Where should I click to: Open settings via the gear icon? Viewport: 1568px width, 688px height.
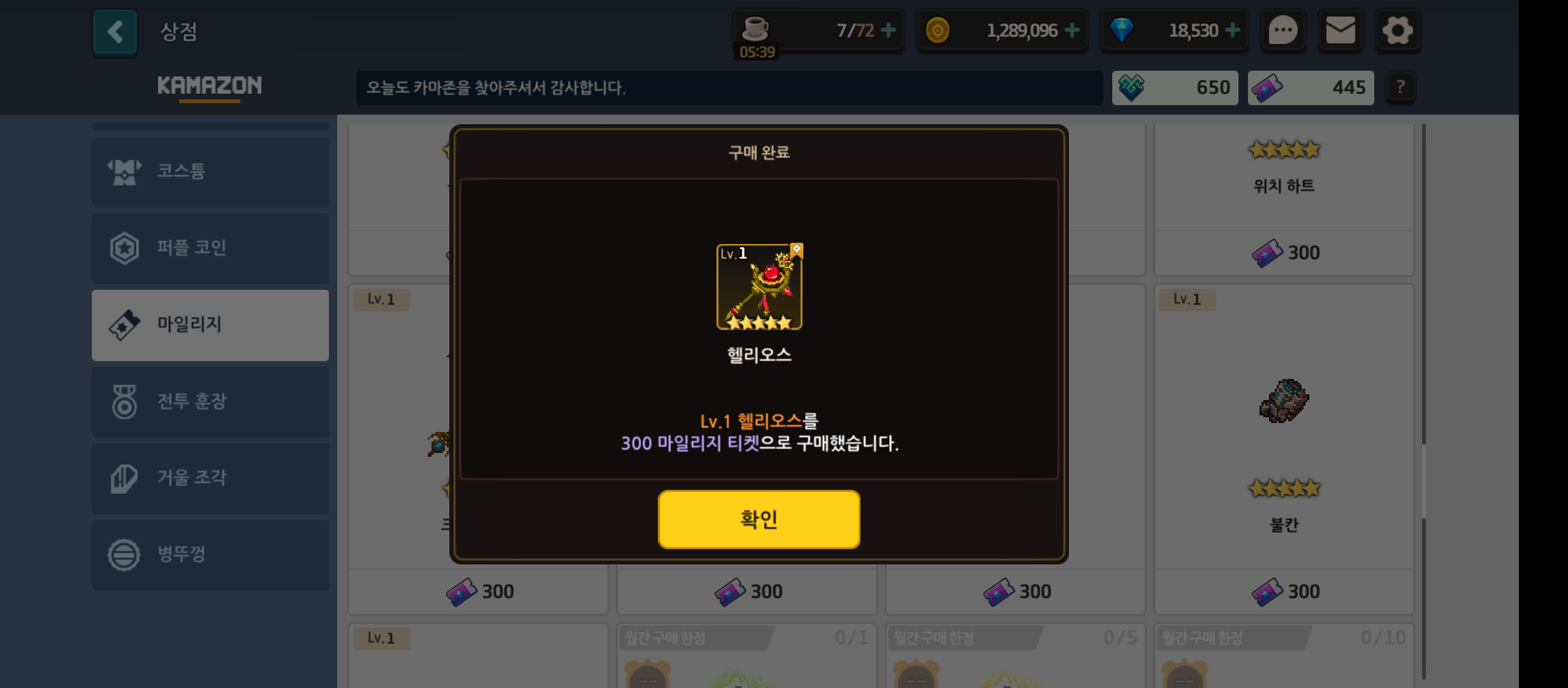click(x=1397, y=30)
